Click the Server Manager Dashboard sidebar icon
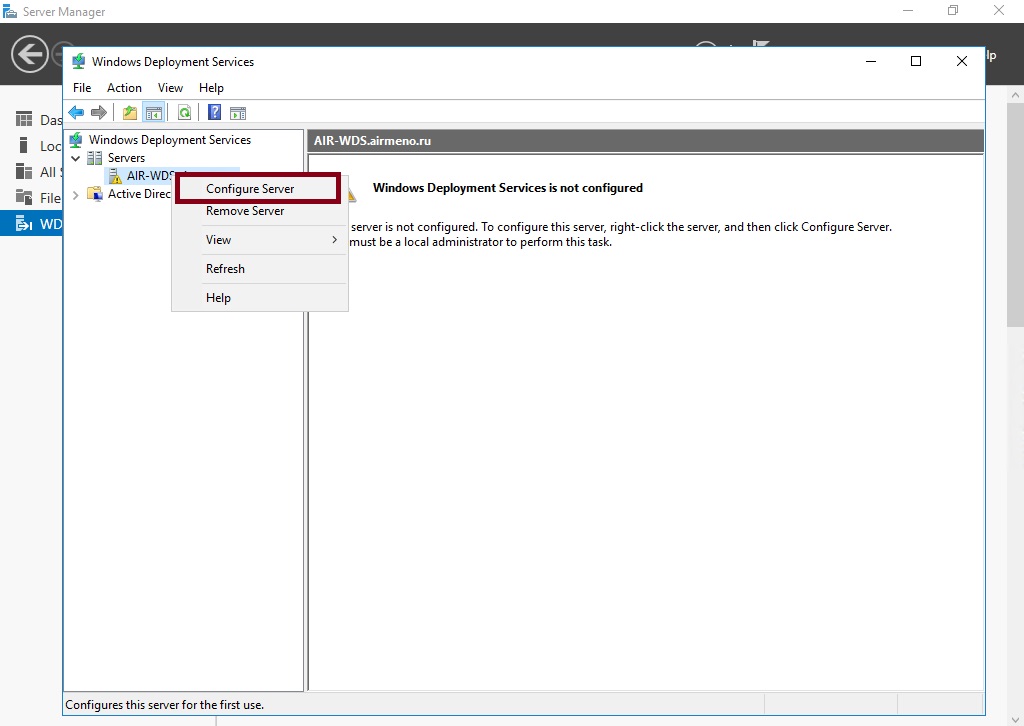The image size is (1024, 726). [x=24, y=120]
